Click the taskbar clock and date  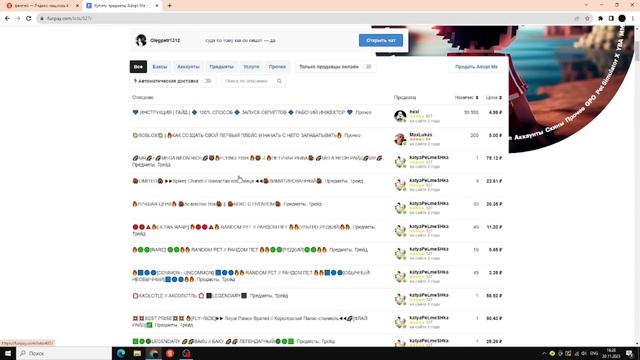611,353
